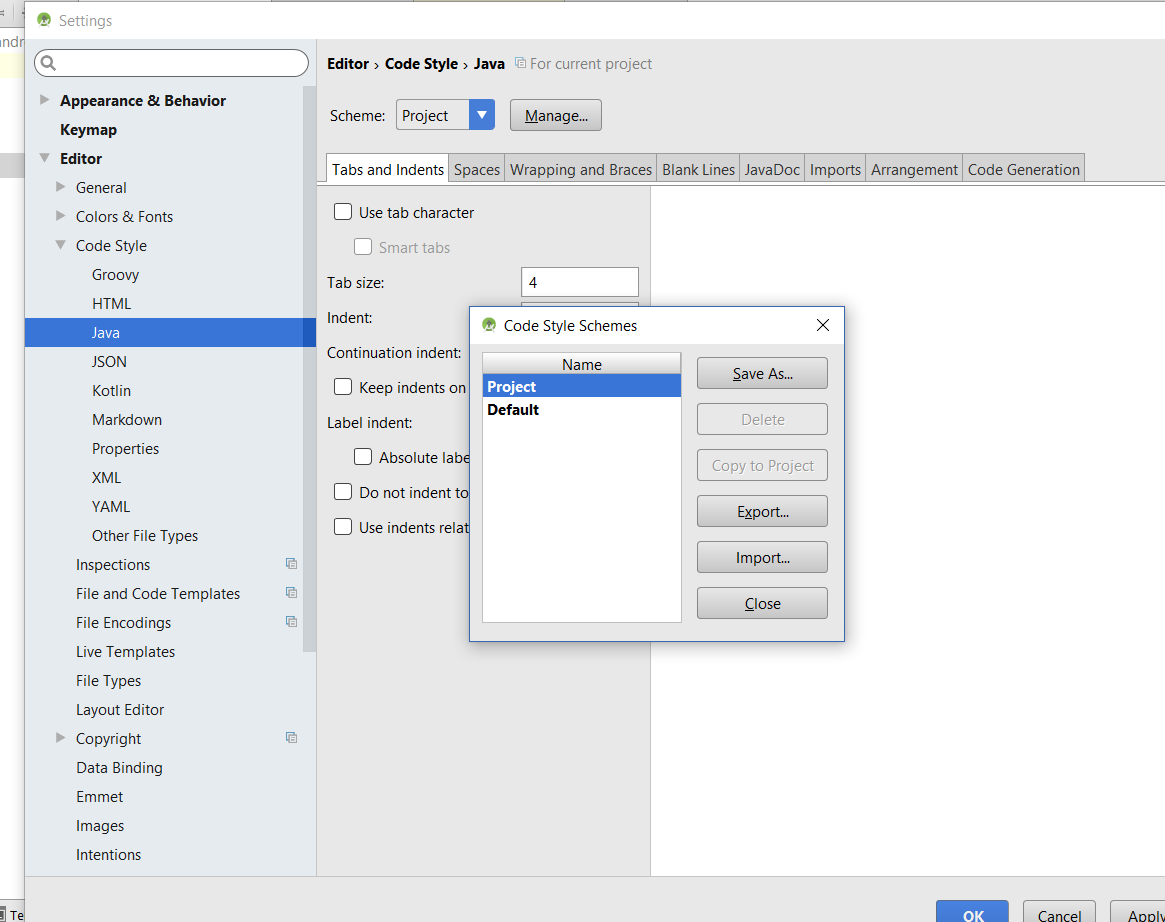Click the Android Studio icon in Settings title bar
The image size is (1165, 922).
pos(45,20)
